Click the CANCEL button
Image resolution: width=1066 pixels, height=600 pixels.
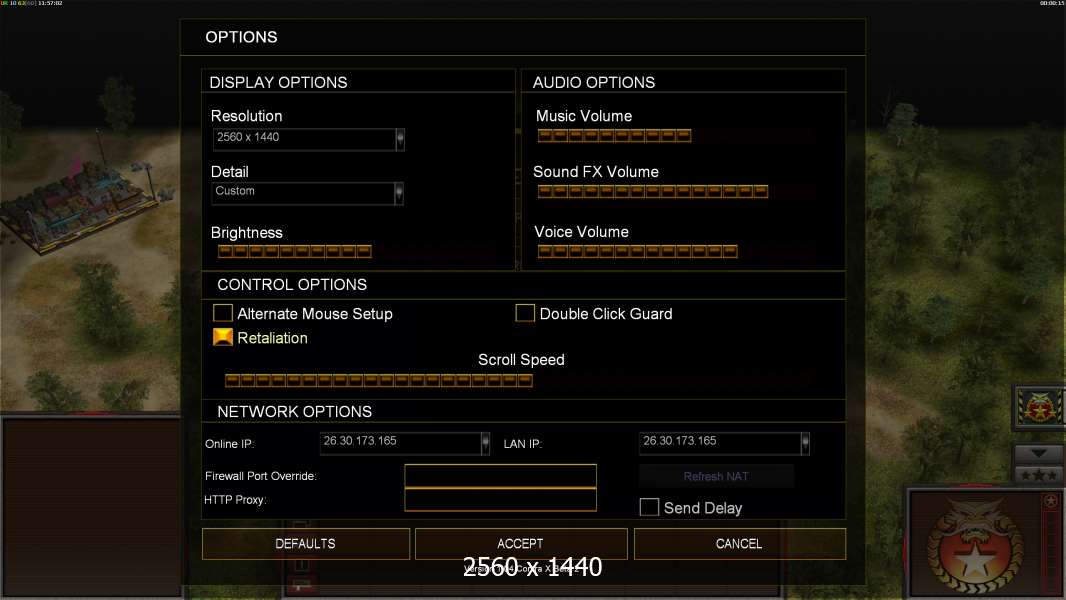click(x=740, y=544)
